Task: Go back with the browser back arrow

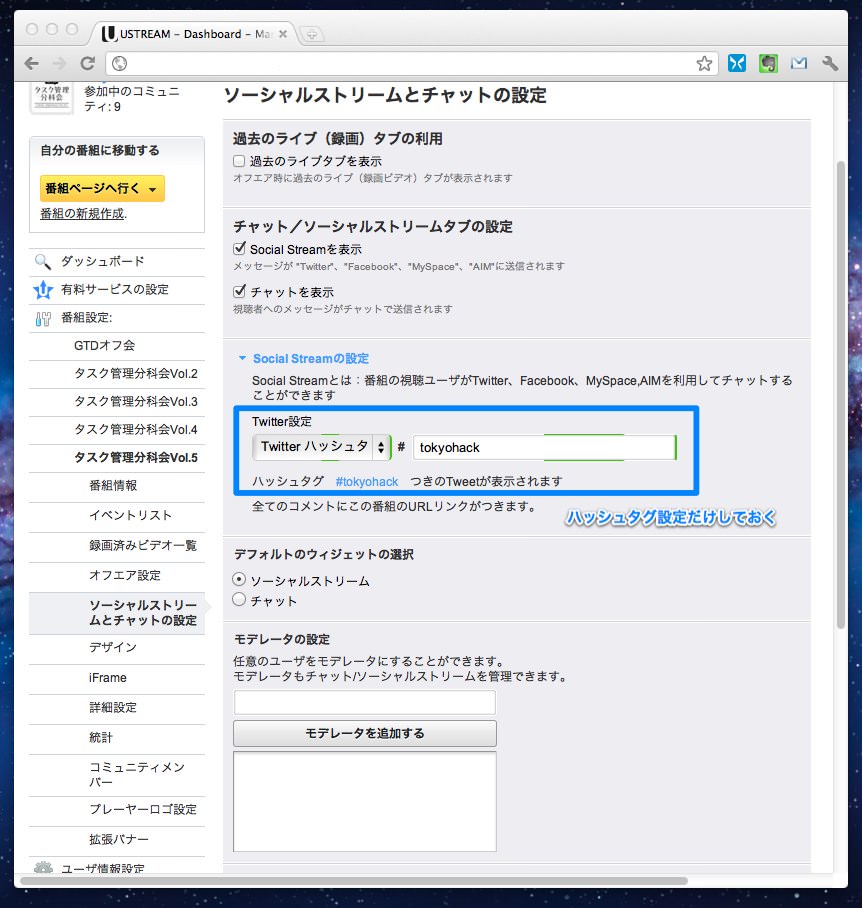Action: coord(32,63)
